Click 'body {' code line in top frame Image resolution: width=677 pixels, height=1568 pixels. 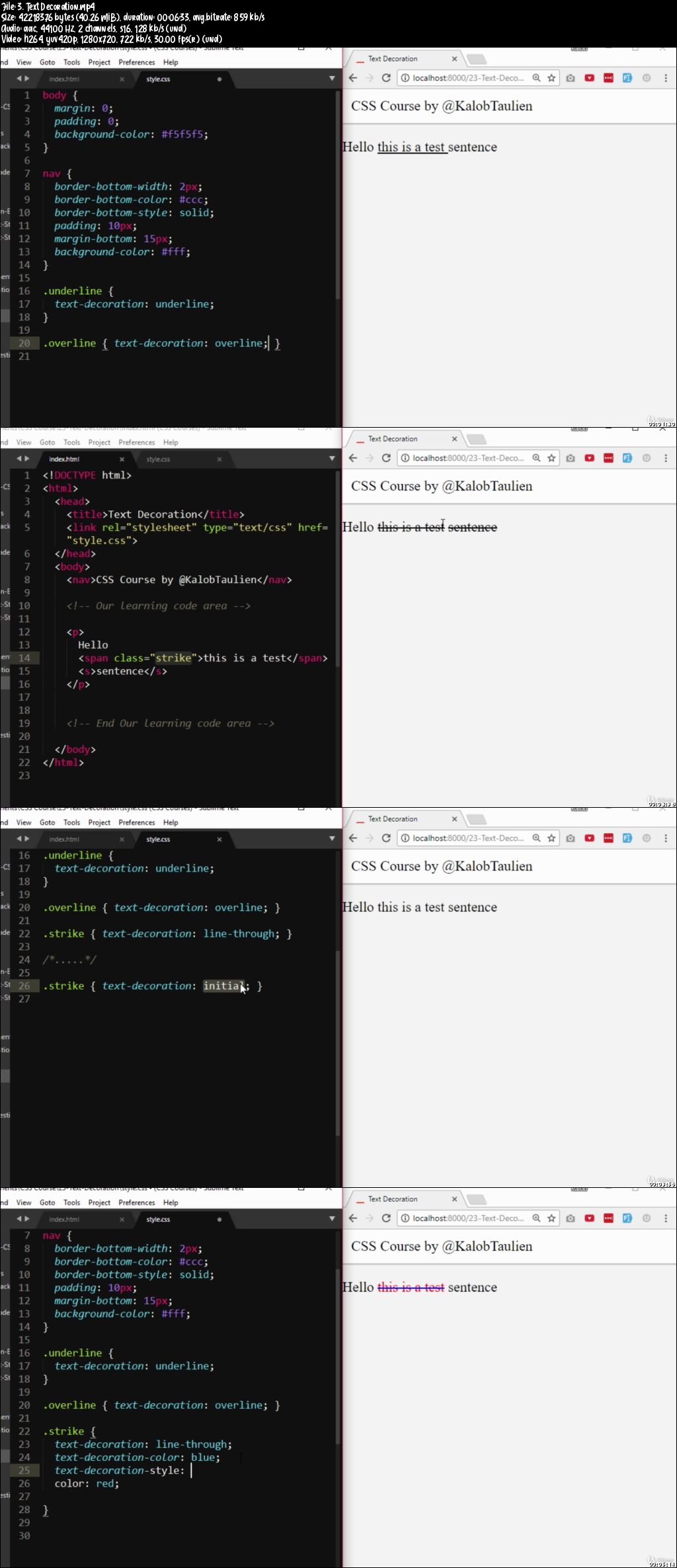pyautogui.click(x=60, y=95)
